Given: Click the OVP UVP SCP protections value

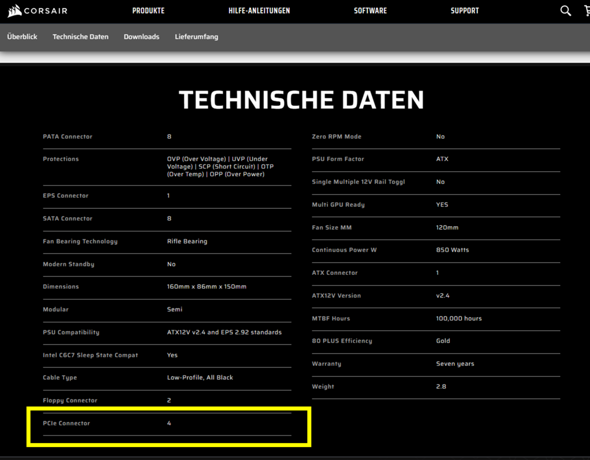Looking at the screenshot, I should click(220, 166).
